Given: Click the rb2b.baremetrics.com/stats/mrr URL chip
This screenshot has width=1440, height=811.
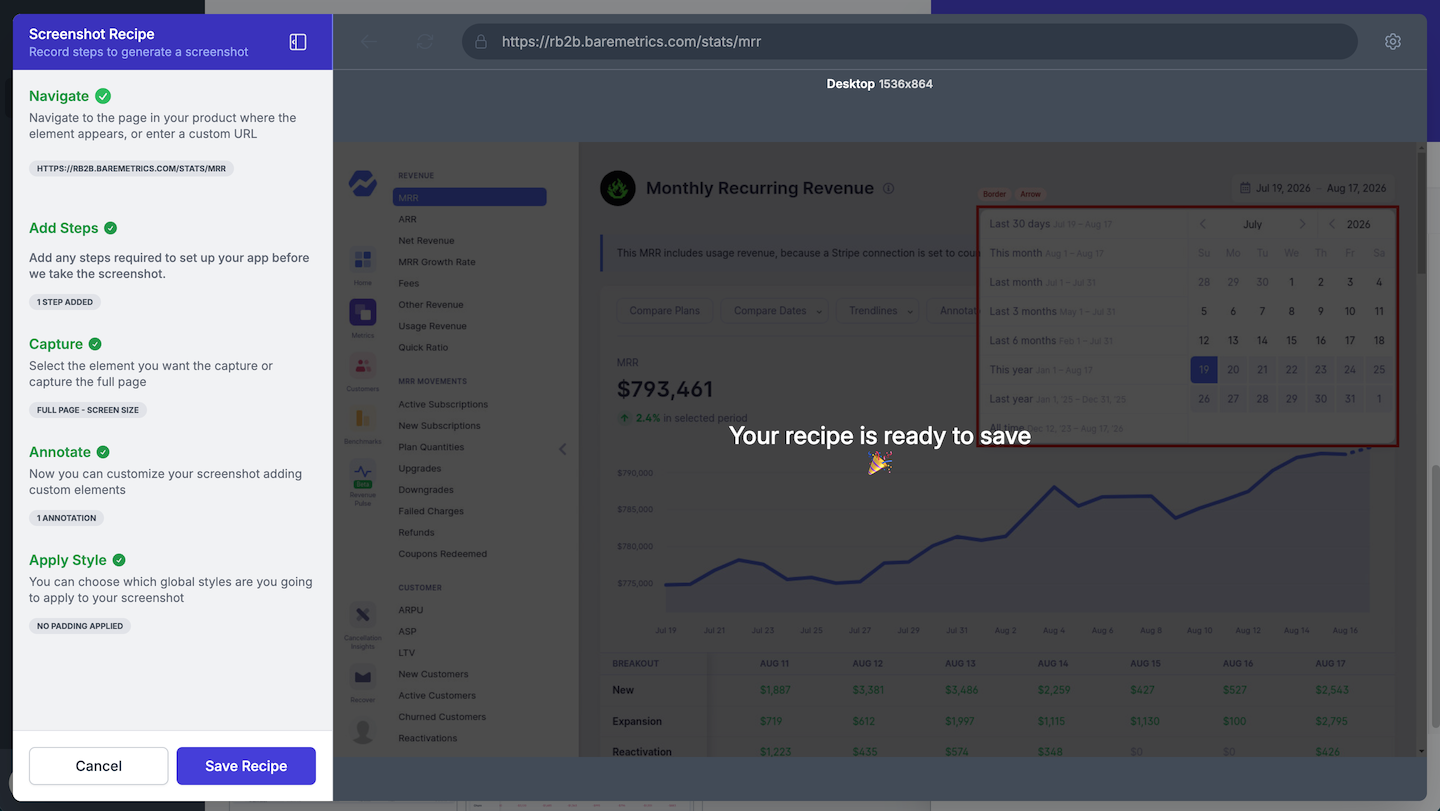Looking at the screenshot, I should click(131, 169).
